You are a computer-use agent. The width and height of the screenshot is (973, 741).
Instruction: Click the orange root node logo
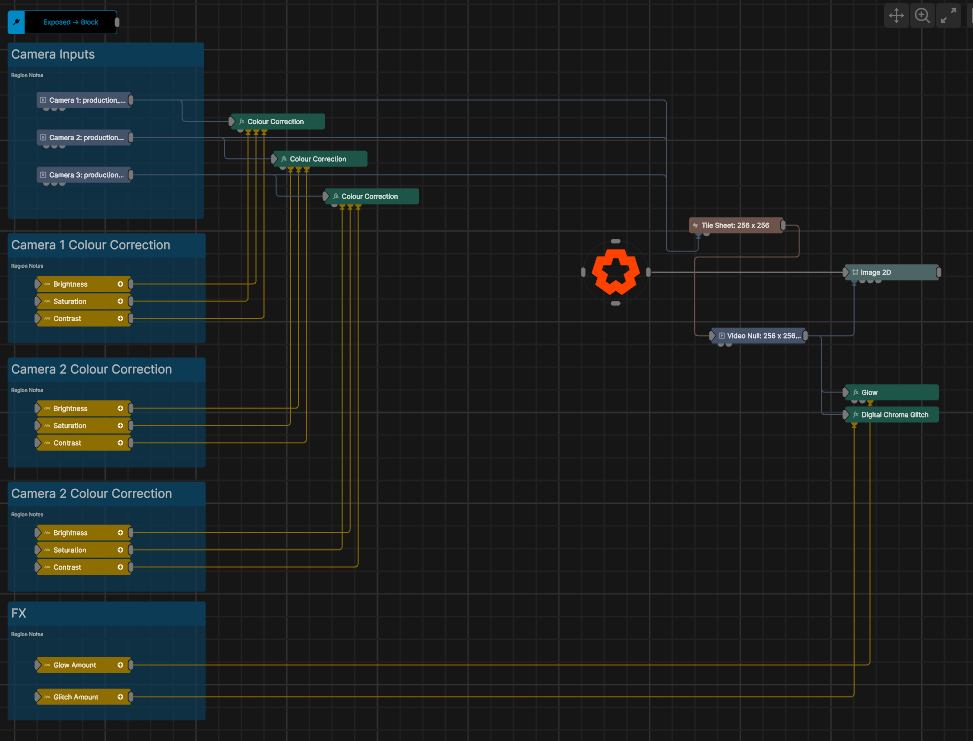point(615,272)
